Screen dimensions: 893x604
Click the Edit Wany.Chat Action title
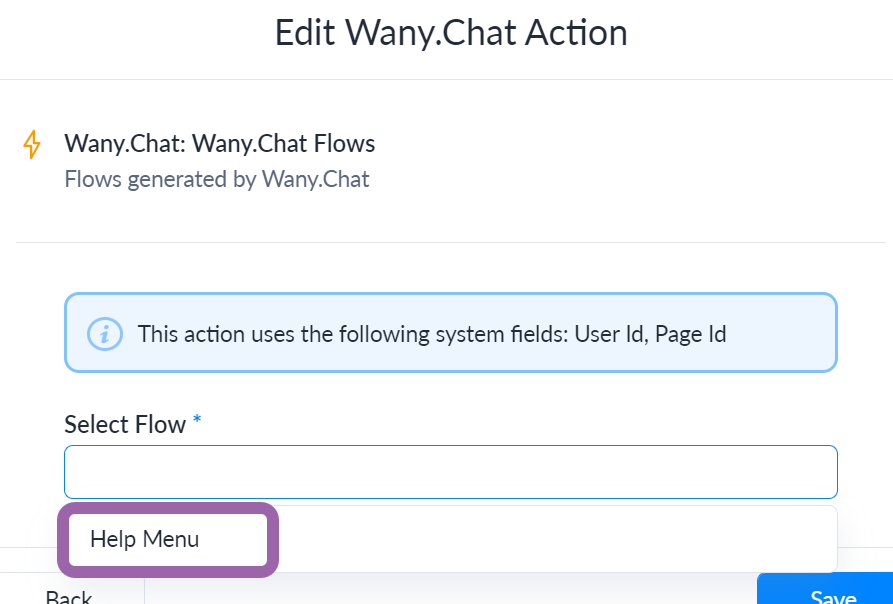[x=451, y=33]
